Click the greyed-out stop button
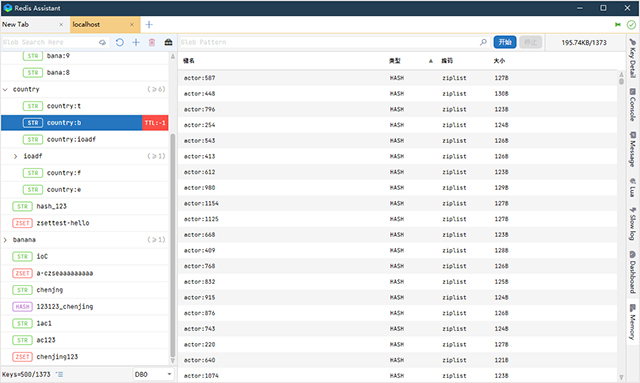The width and height of the screenshot is (640, 383). 530,42
